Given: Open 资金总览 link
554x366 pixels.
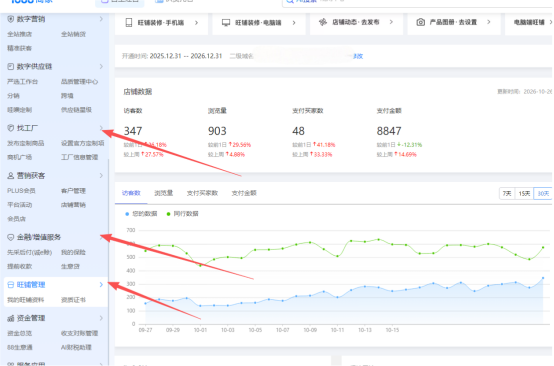Looking at the screenshot, I should click(x=19, y=333).
